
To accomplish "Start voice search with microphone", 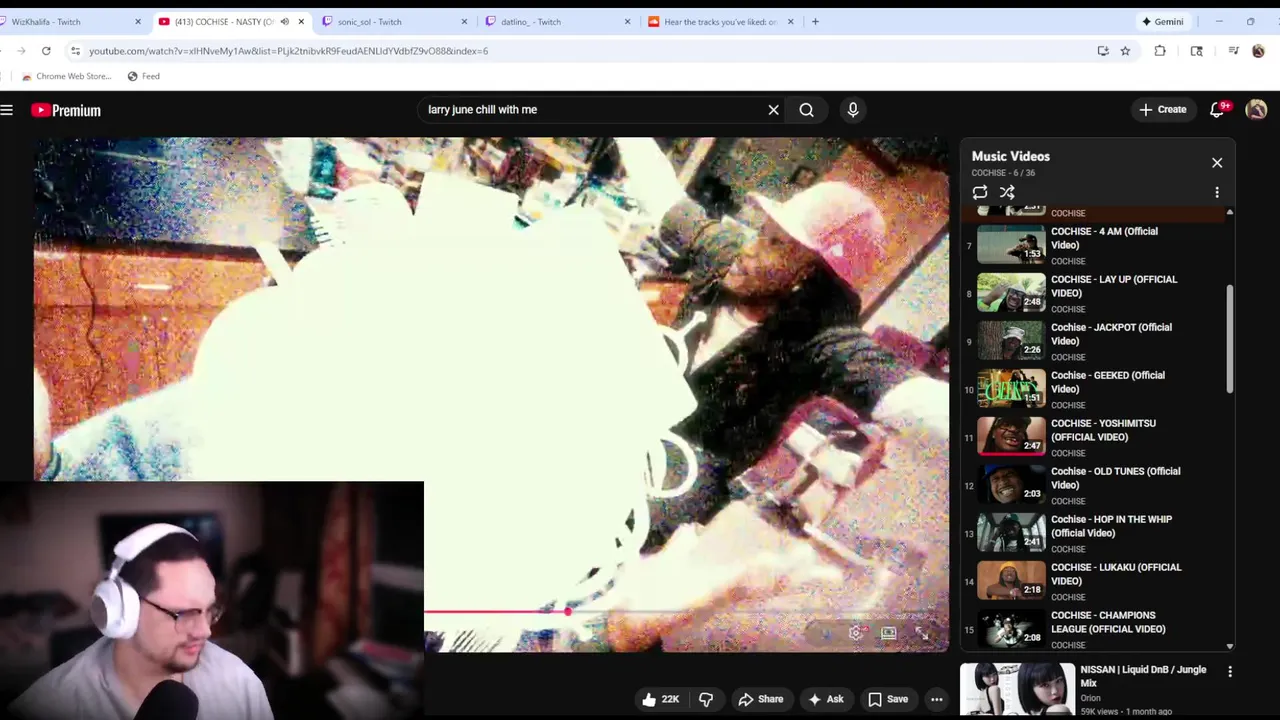I will pyautogui.click(x=853, y=110).
